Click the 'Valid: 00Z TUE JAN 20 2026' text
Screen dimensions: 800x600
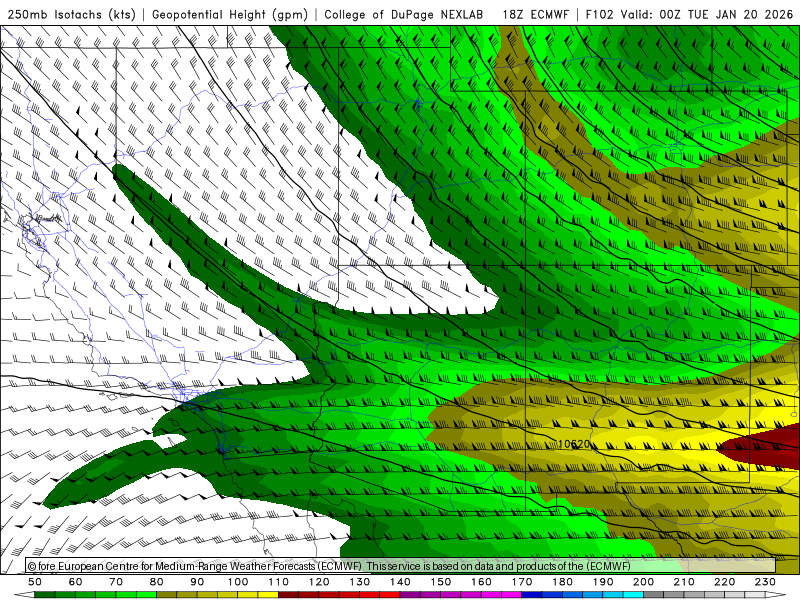pos(707,14)
